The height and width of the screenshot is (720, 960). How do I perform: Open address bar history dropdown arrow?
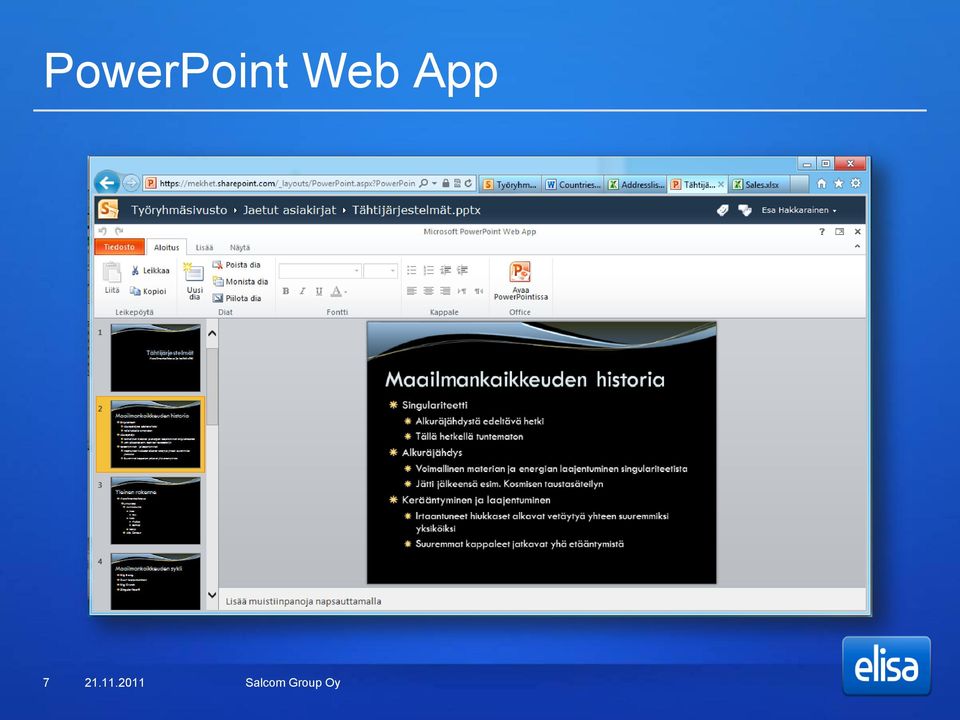[434, 183]
